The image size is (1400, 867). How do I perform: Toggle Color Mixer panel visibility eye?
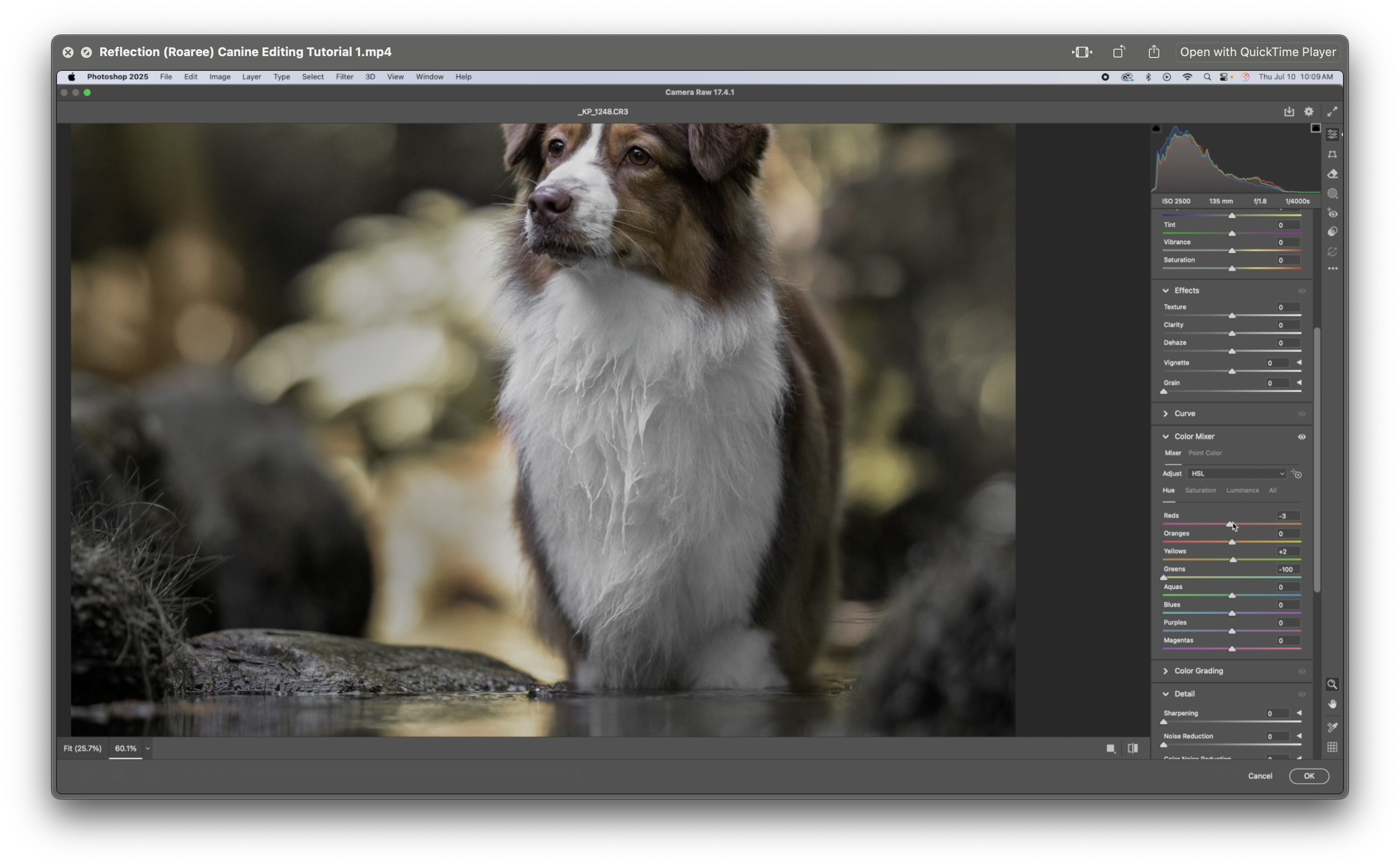click(x=1301, y=437)
